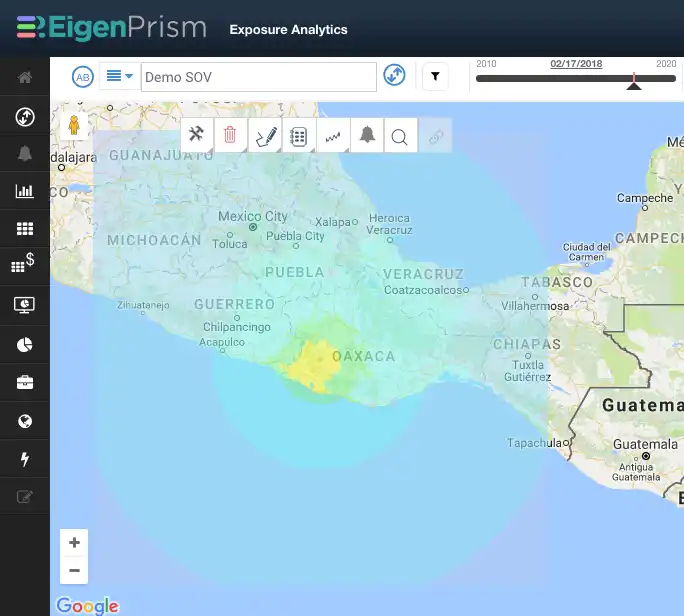Click the Demo SOV input field
Screen dimensions: 684x616
[259, 77]
